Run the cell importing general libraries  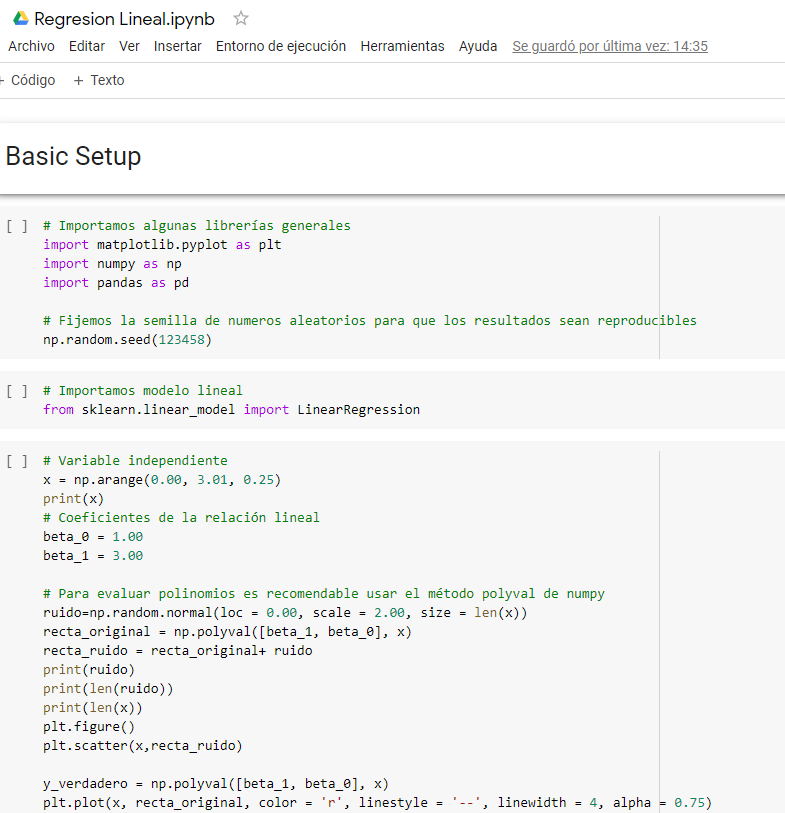coord(17,226)
